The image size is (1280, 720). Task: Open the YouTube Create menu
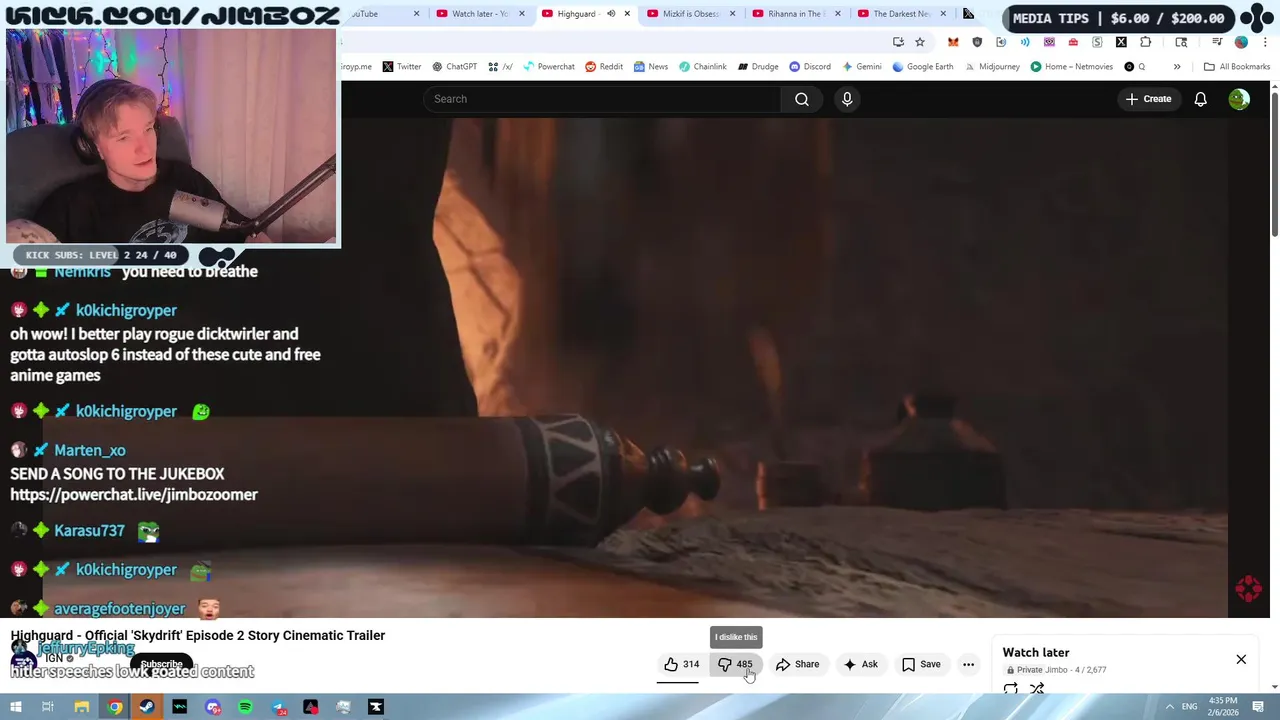(x=1148, y=99)
